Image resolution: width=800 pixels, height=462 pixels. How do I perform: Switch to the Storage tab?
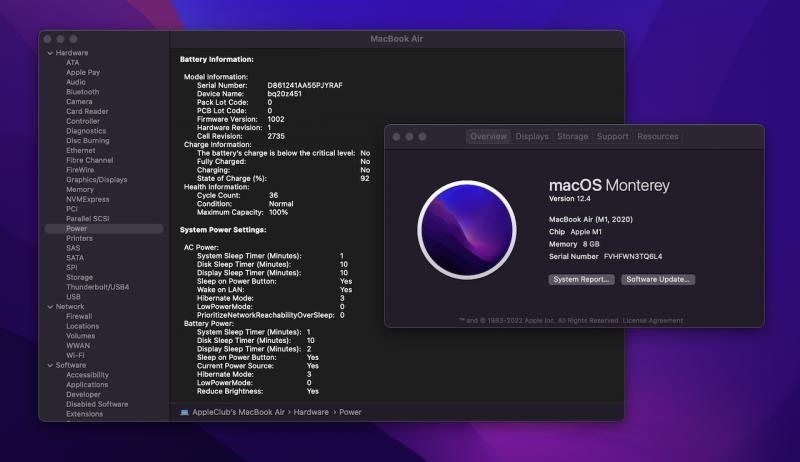572,137
